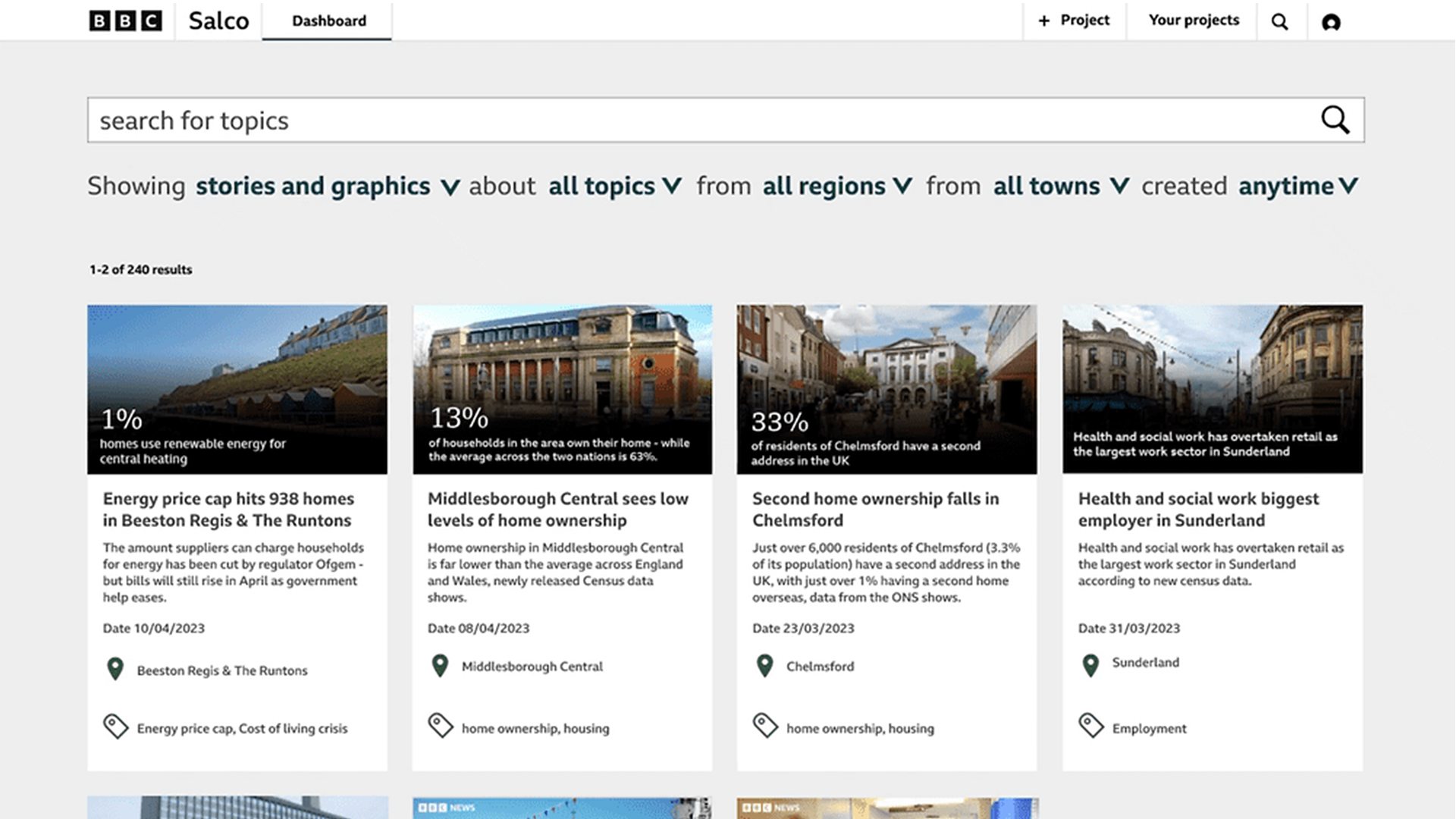This screenshot has height=819, width=1456.
Task: Expand the anytime created filter
Action: (x=1287, y=186)
